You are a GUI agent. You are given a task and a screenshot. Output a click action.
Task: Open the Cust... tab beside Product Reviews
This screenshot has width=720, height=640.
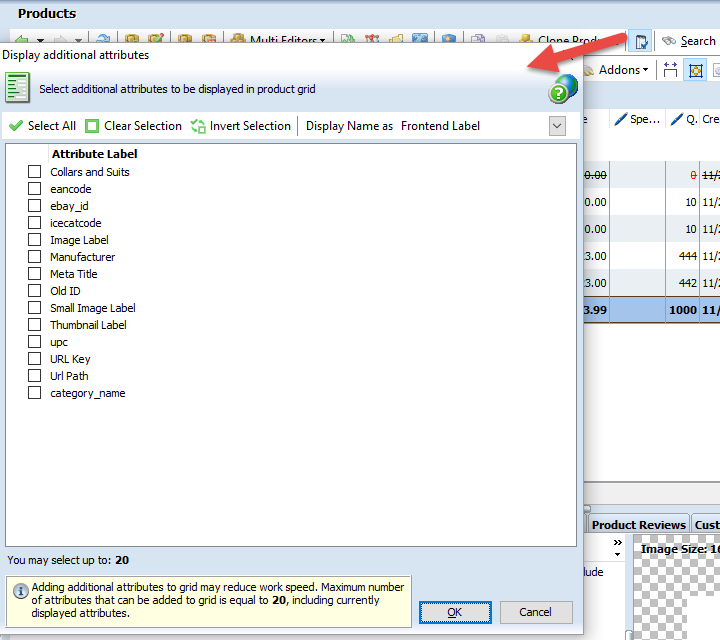pyautogui.click(x=706, y=525)
